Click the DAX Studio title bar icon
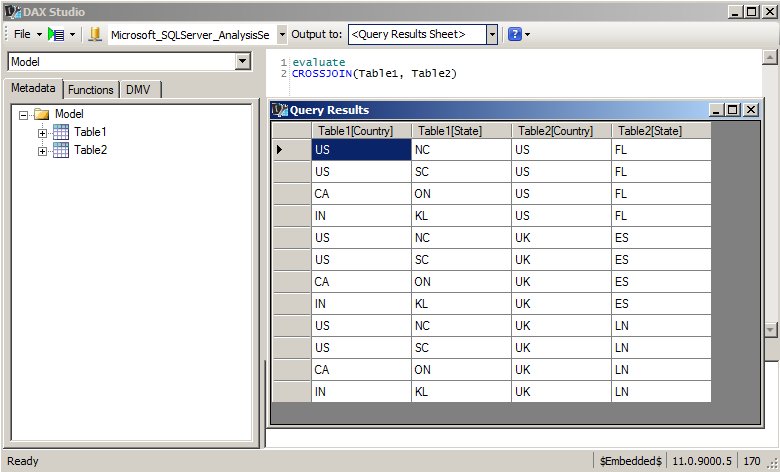 coord(9,11)
